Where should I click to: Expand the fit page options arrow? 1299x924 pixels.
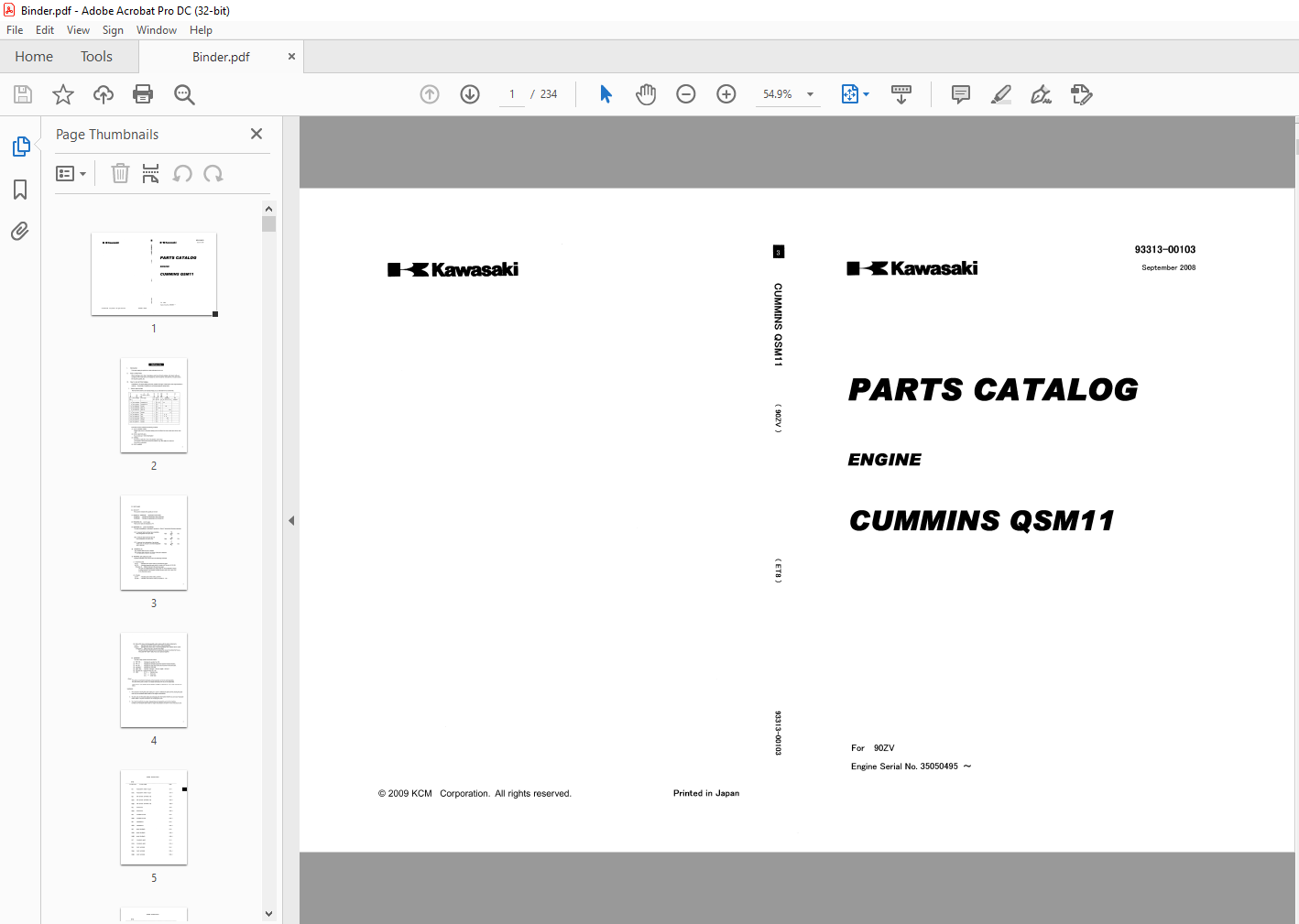click(x=867, y=94)
